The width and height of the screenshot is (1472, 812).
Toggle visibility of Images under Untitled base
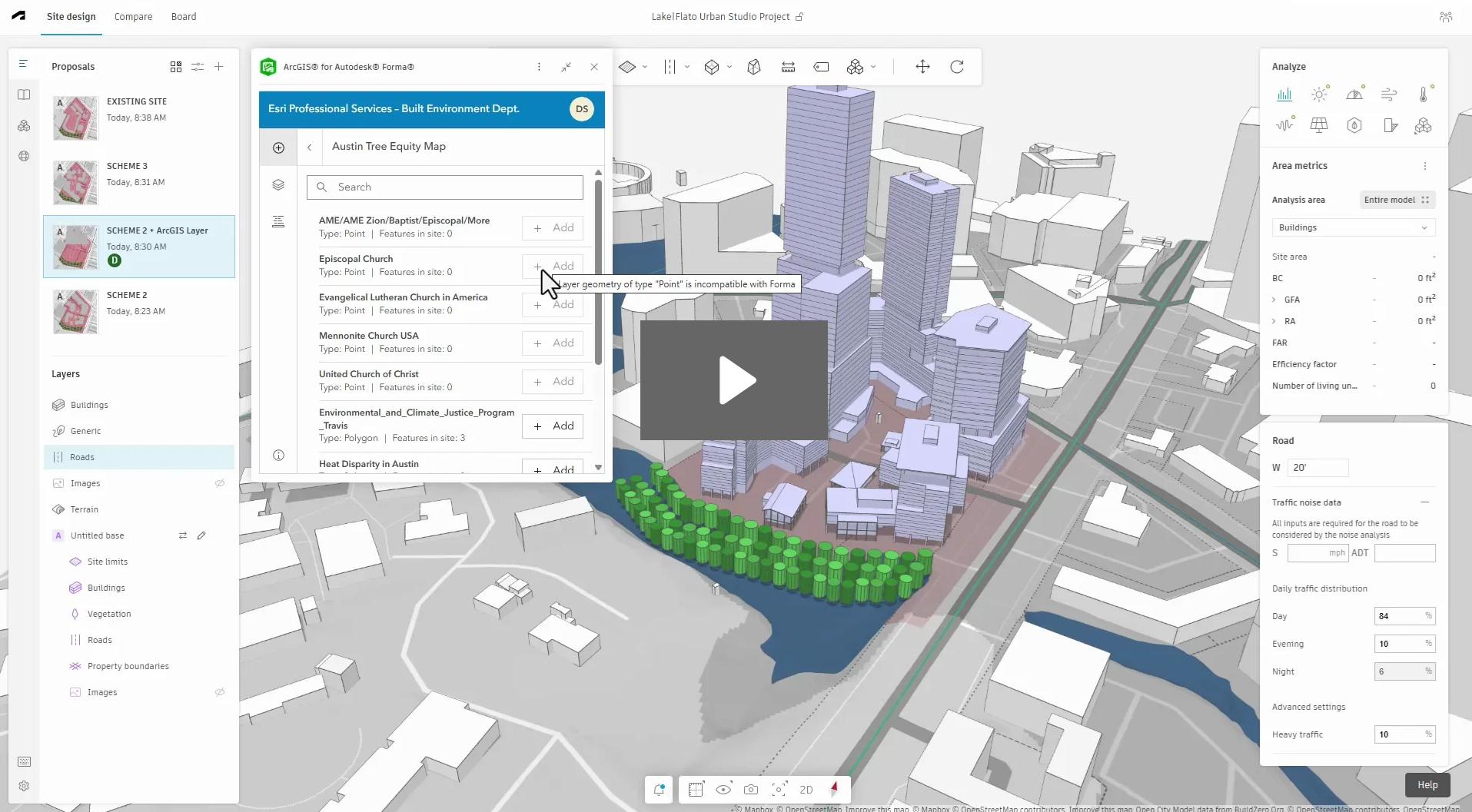coord(220,692)
